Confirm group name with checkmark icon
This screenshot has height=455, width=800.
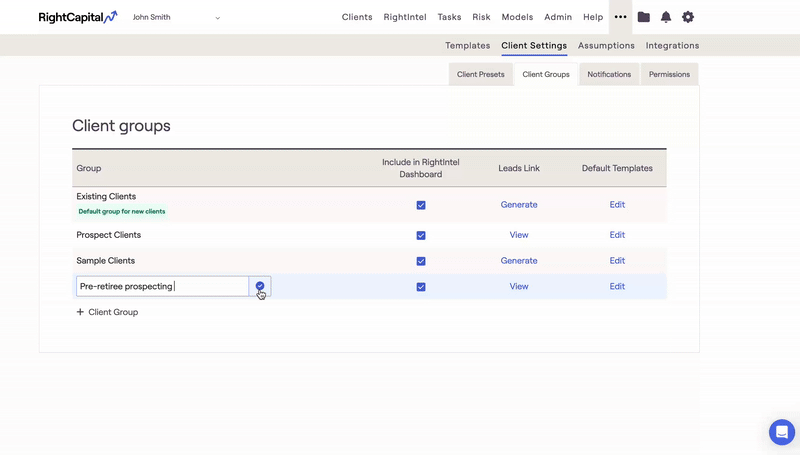tap(260, 286)
